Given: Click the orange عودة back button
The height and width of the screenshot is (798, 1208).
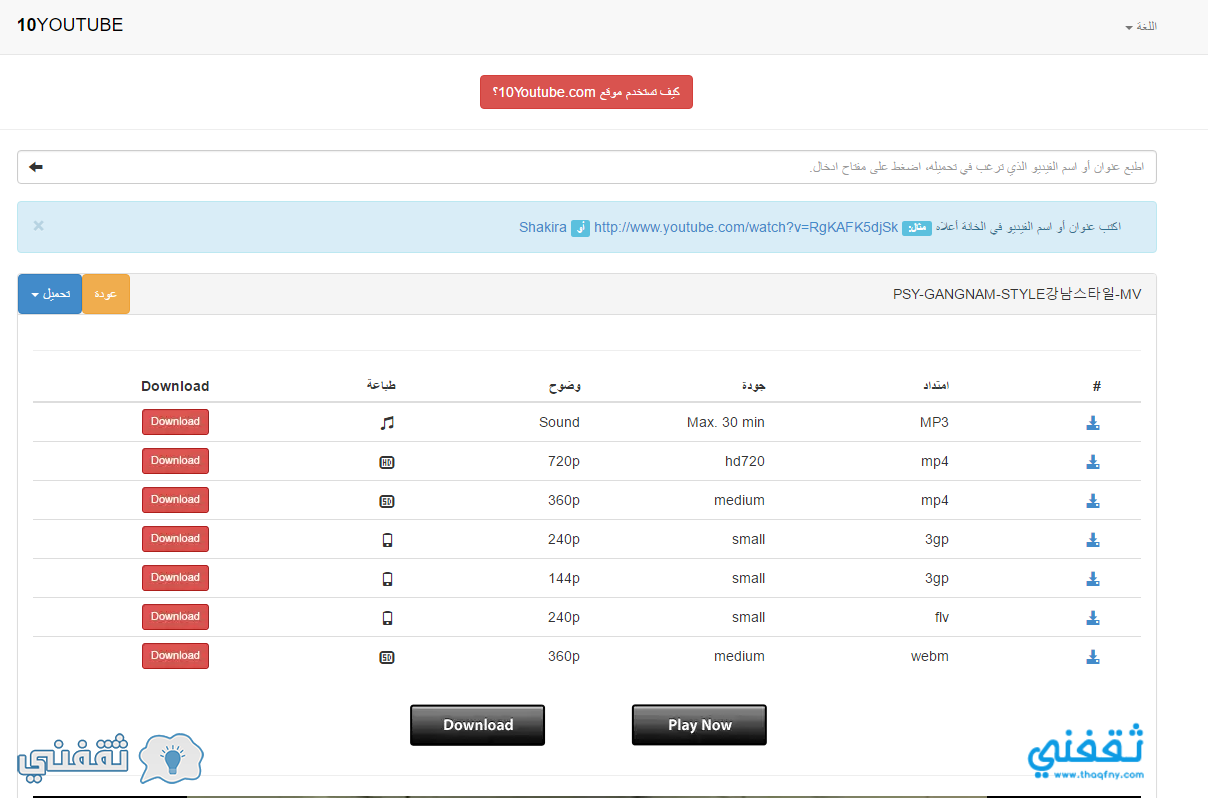Looking at the screenshot, I should (106, 294).
